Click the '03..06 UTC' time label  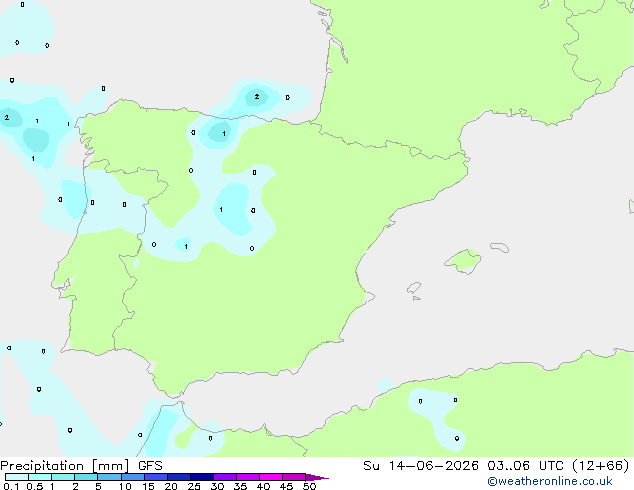(525, 466)
